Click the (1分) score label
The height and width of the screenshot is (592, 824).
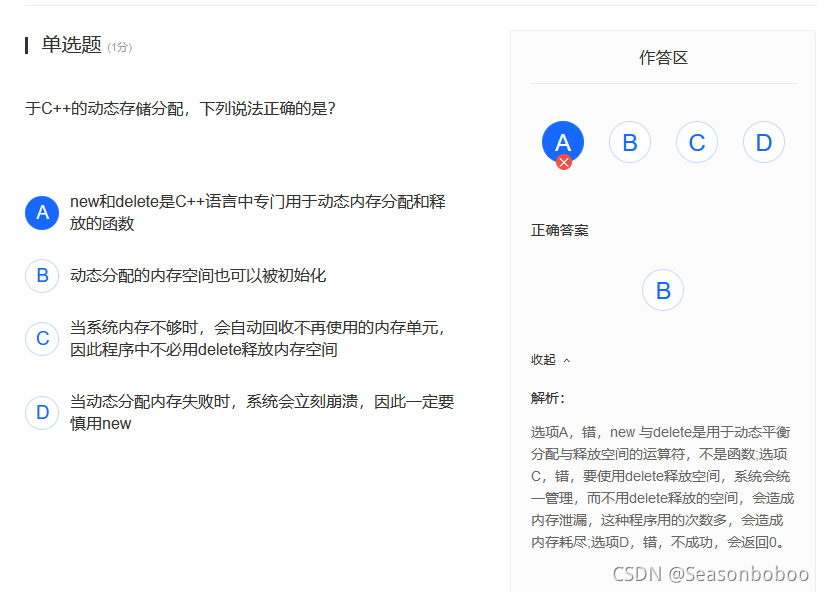pyautogui.click(x=120, y=47)
